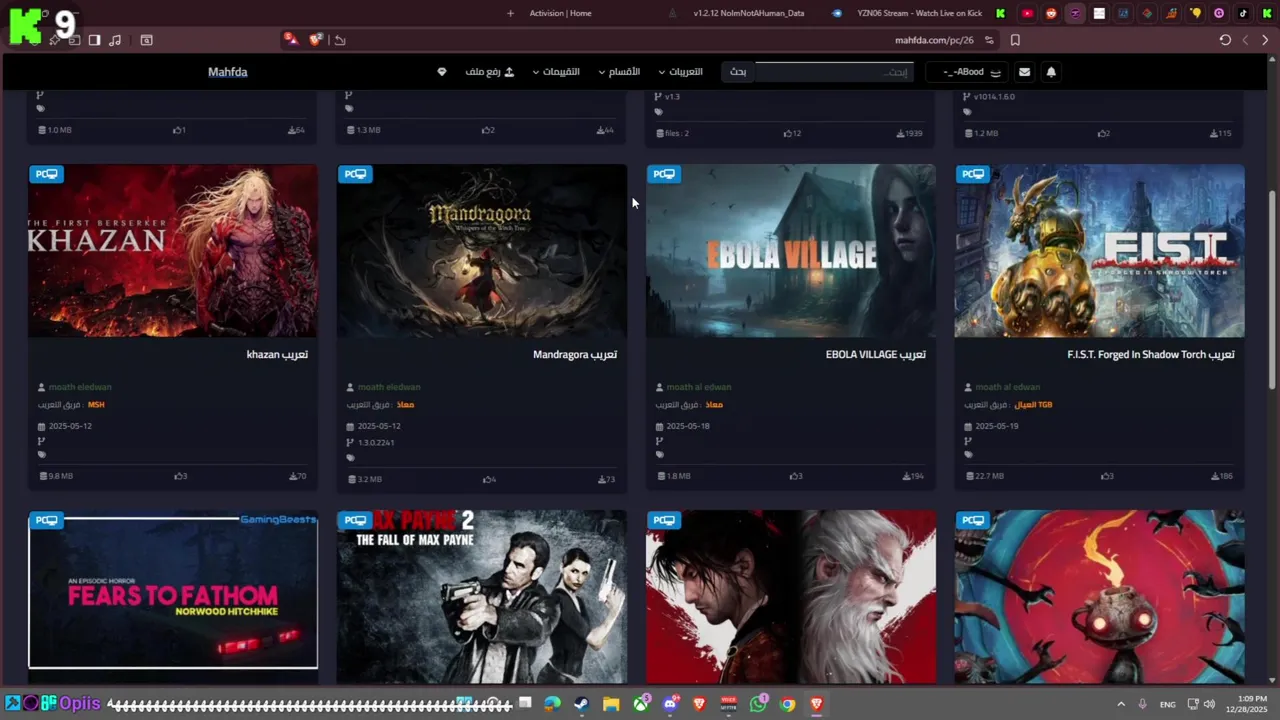The image size is (1280, 720).
Task: Switch to the v1.2.12 NoImNotAHuman_Data tab
Action: coord(749,13)
